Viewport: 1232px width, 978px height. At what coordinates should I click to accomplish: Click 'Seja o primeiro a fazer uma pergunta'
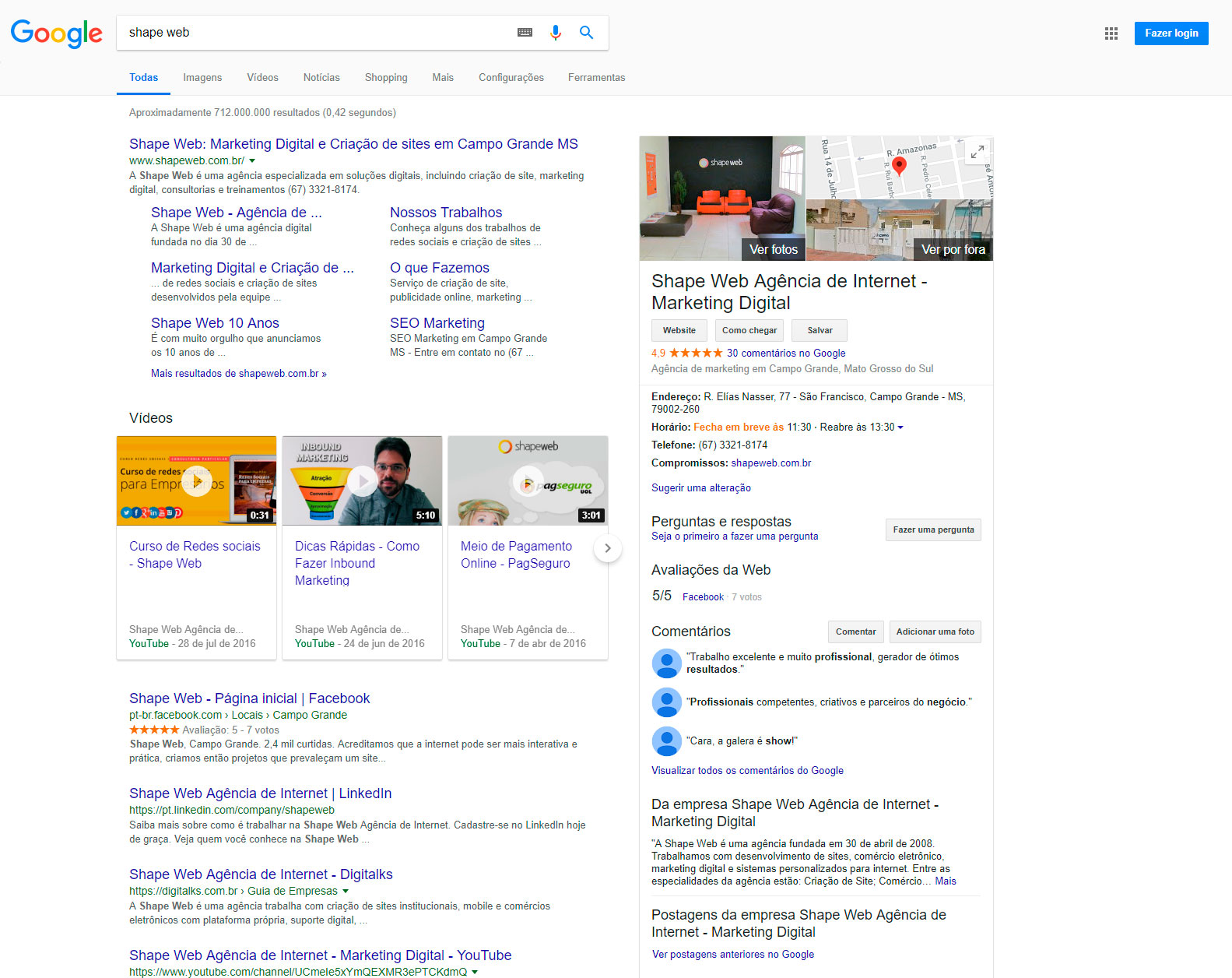point(735,536)
